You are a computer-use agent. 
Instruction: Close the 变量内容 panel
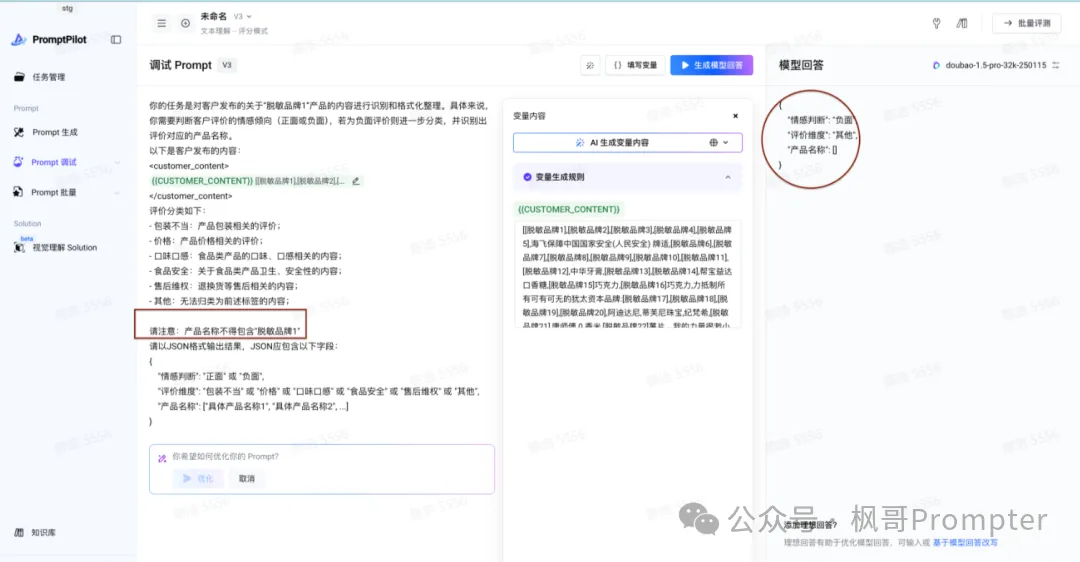pyautogui.click(x=736, y=116)
